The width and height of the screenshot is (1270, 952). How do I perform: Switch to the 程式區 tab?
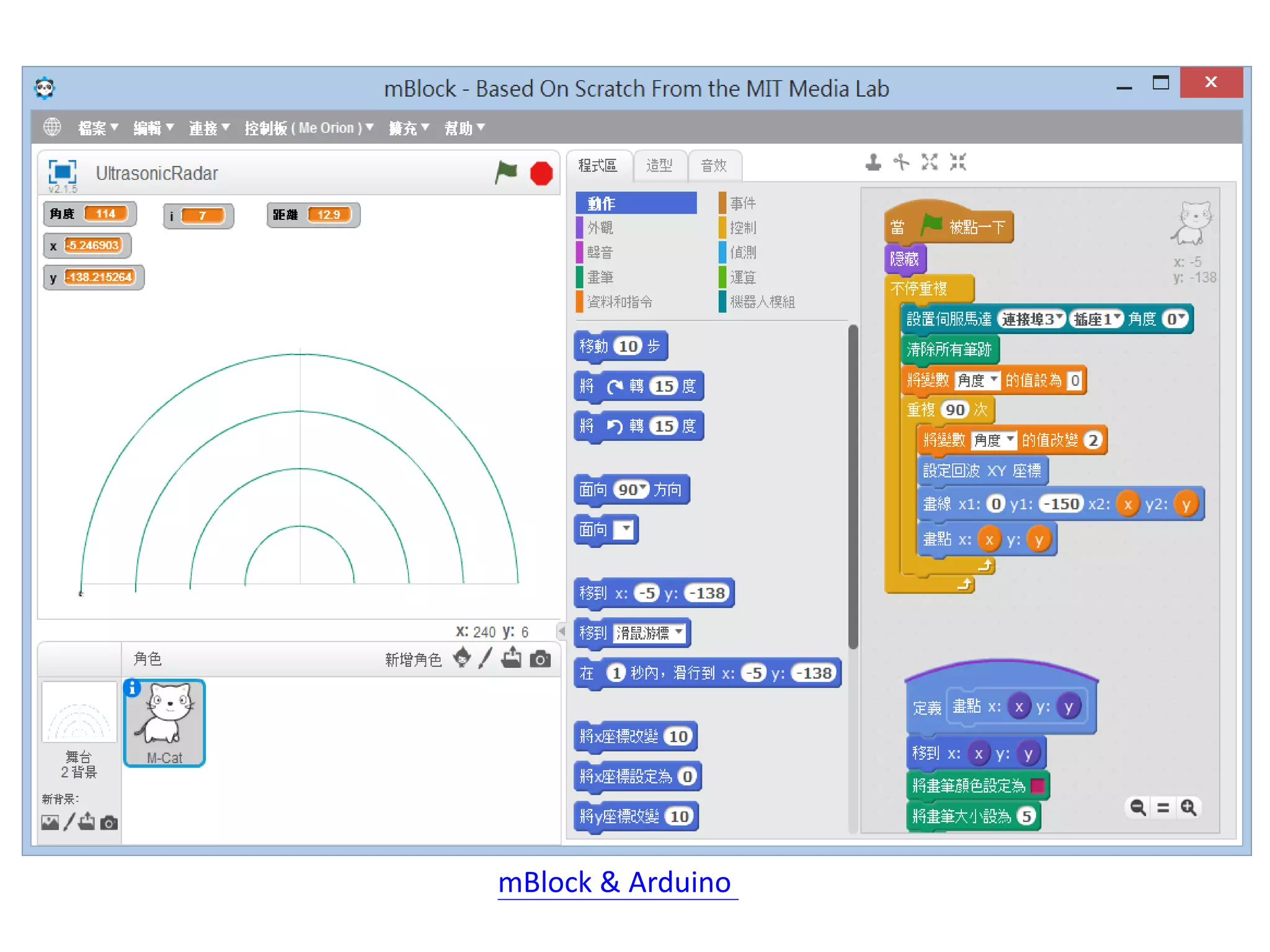tap(598, 165)
